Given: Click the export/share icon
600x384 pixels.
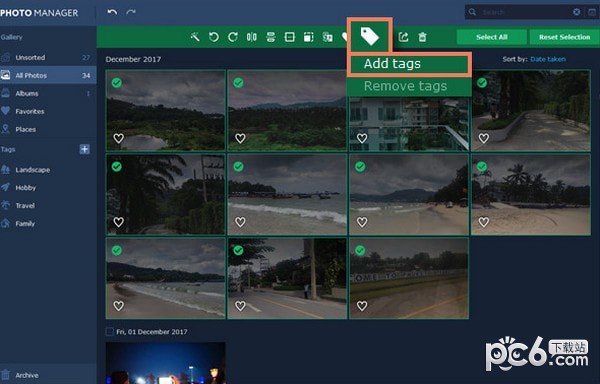Looking at the screenshot, I should pyautogui.click(x=403, y=37).
